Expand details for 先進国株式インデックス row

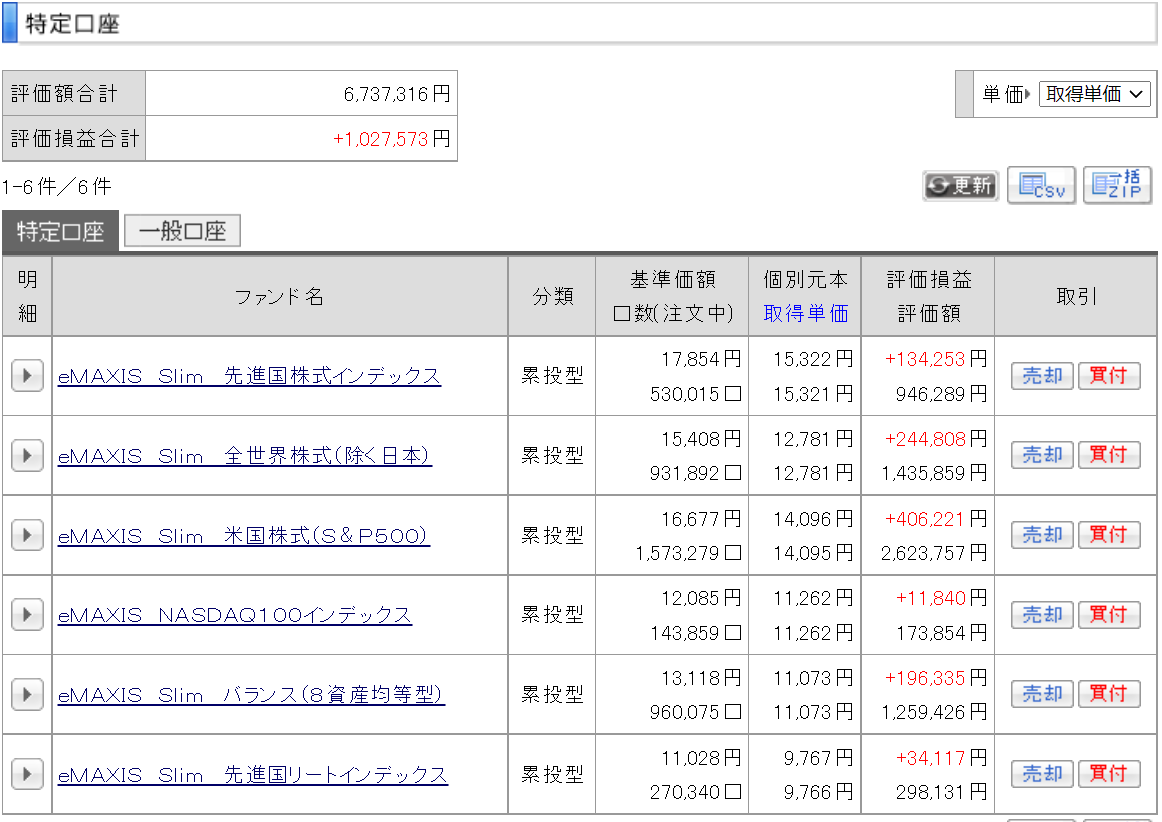click(27, 376)
